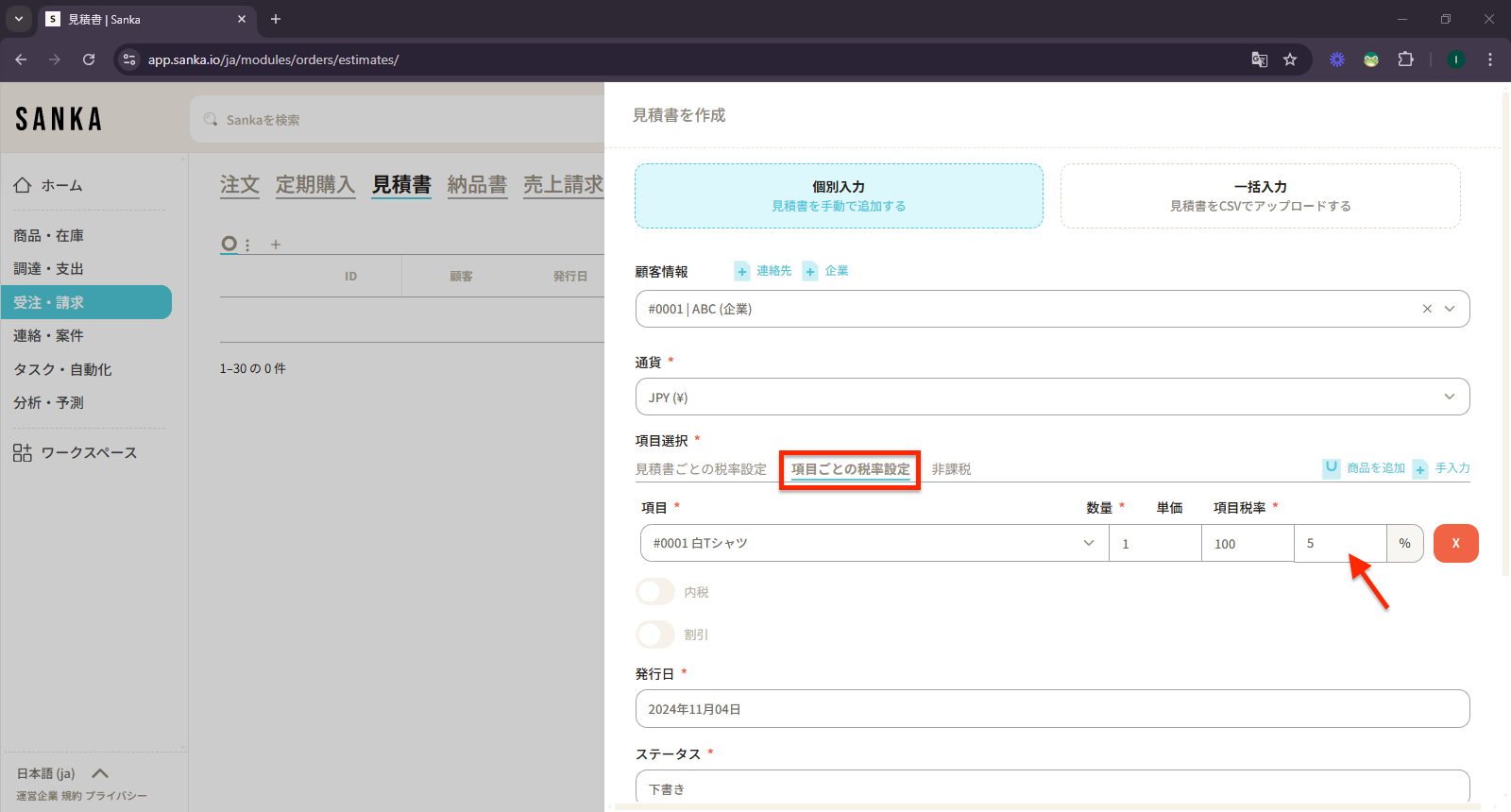Bookmark this page with the star icon
Screen dimensions: 1511x812
tap(1290, 59)
